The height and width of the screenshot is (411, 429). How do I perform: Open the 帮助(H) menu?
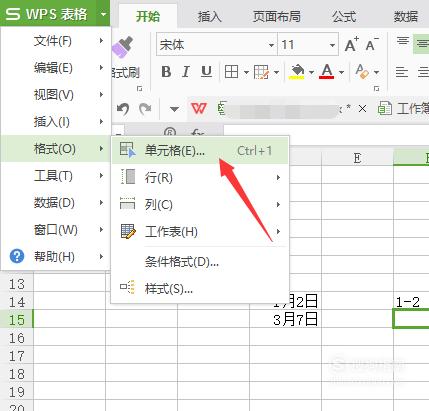[x=56, y=257]
